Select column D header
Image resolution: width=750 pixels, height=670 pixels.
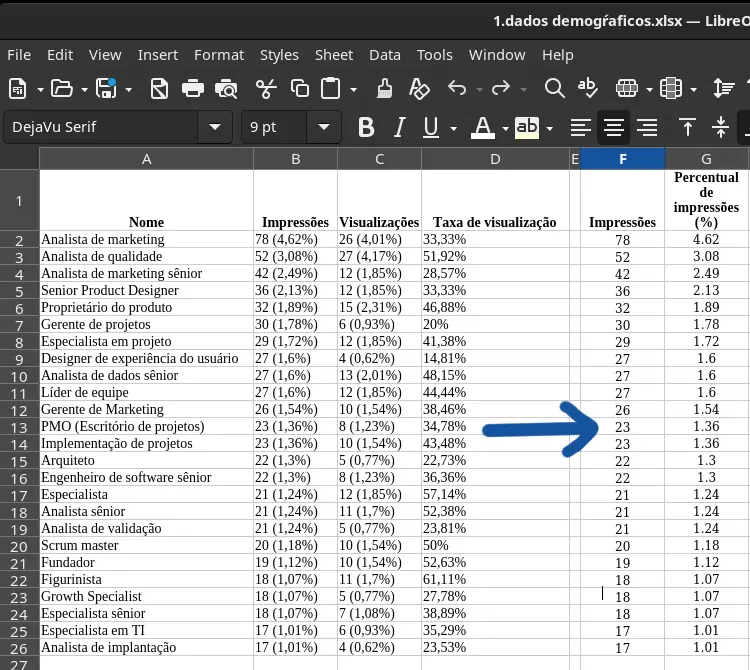496,159
